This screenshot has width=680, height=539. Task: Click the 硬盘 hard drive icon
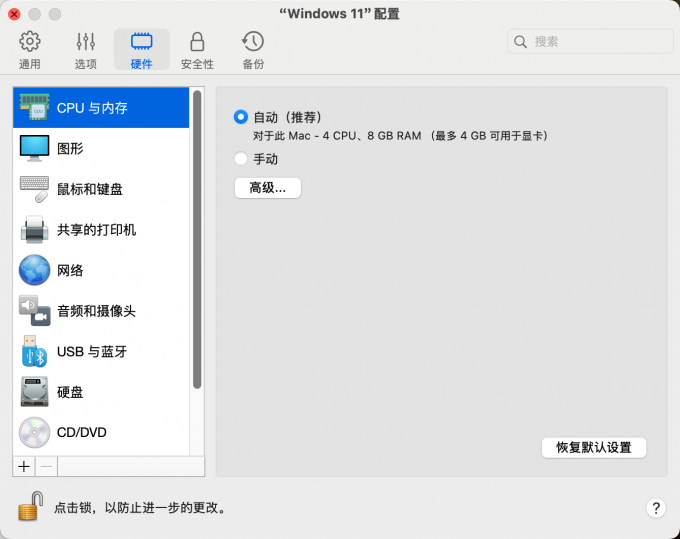click(x=34, y=392)
